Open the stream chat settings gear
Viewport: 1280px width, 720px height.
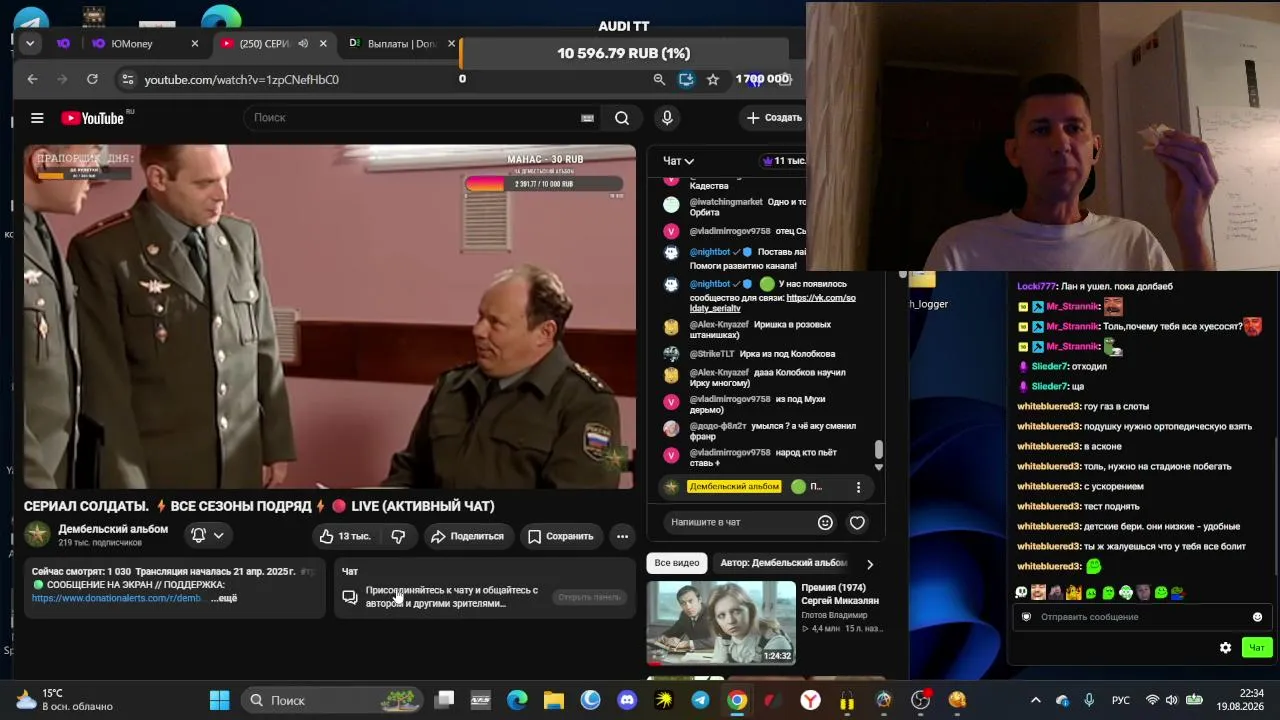pos(1225,648)
